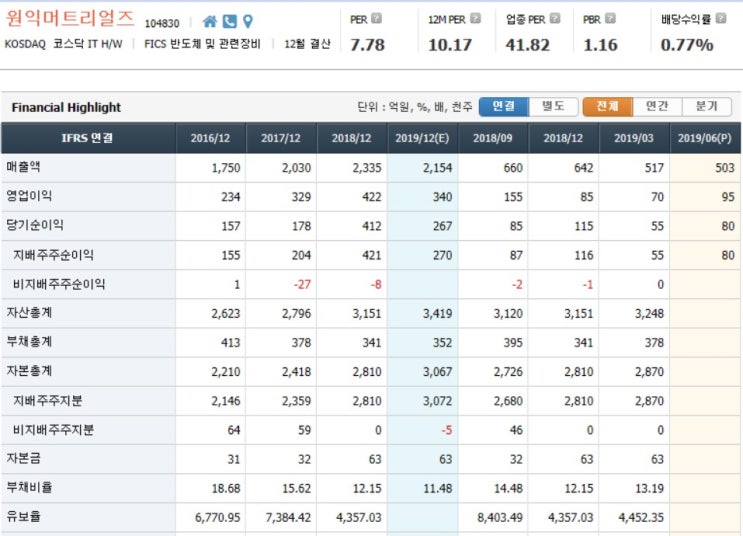The image size is (743, 536).
Task: Click the PBR value 1.16
Action: (600, 45)
